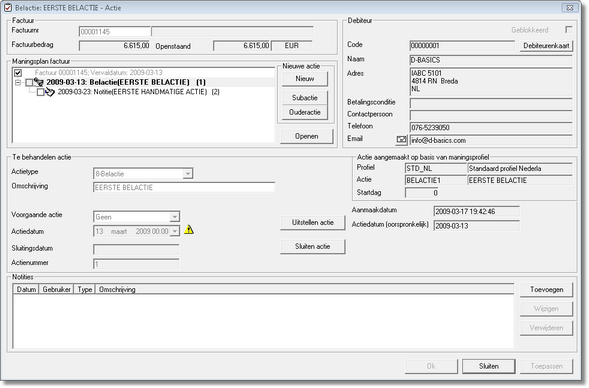
Task: Toggle the Factuur 00001145 checkbox
Action: pyautogui.click(x=18, y=73)
